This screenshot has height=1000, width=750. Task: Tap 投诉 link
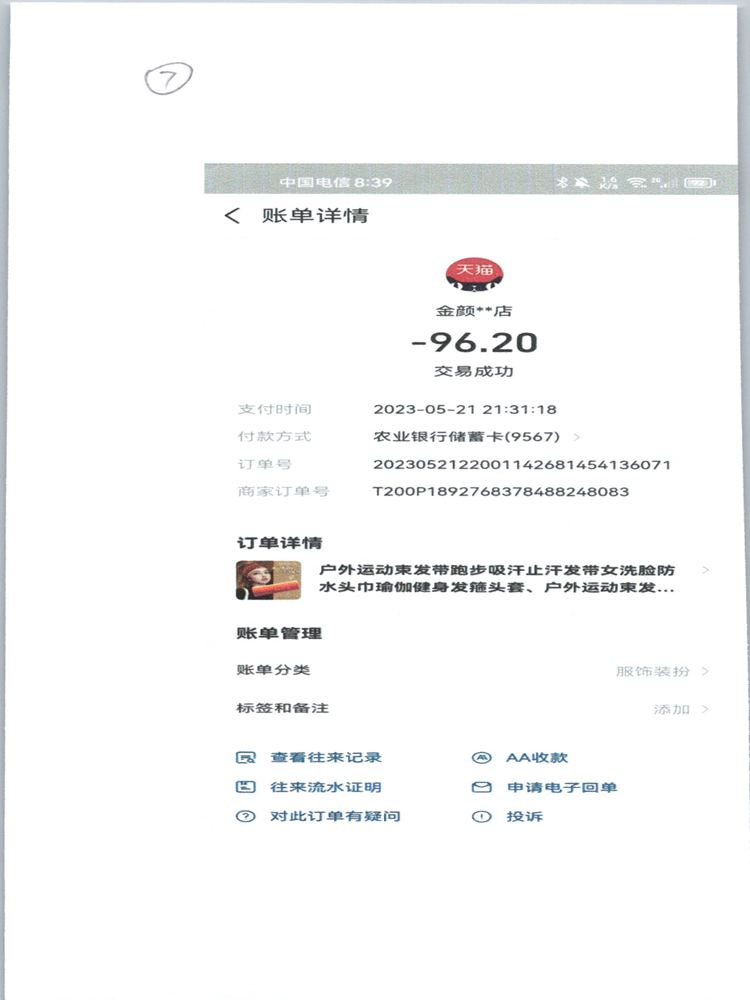pos(524,816)
